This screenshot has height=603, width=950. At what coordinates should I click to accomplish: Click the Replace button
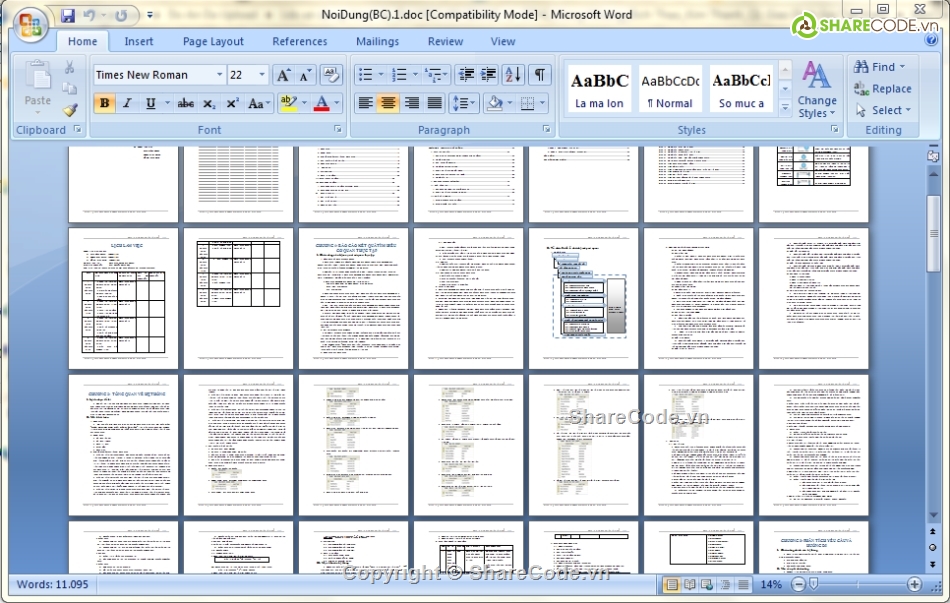(x=882, y=88)
